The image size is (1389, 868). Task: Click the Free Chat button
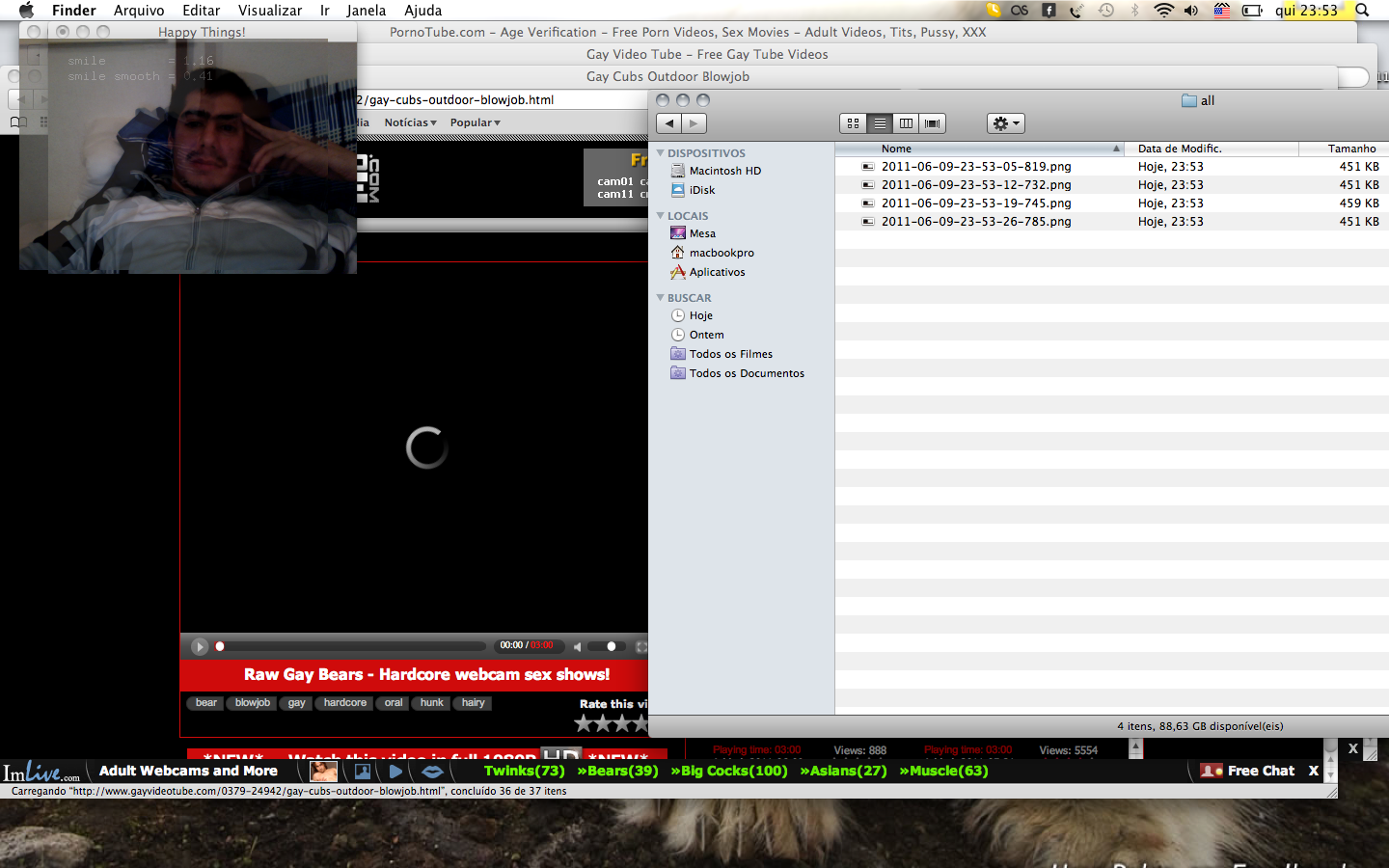[1249, 771]
